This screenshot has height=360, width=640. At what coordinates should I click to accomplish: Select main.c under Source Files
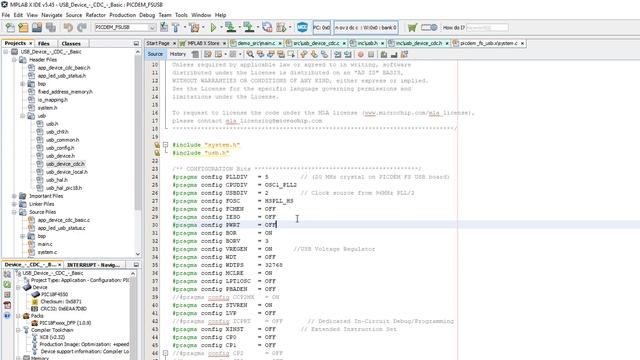point(45,244)
